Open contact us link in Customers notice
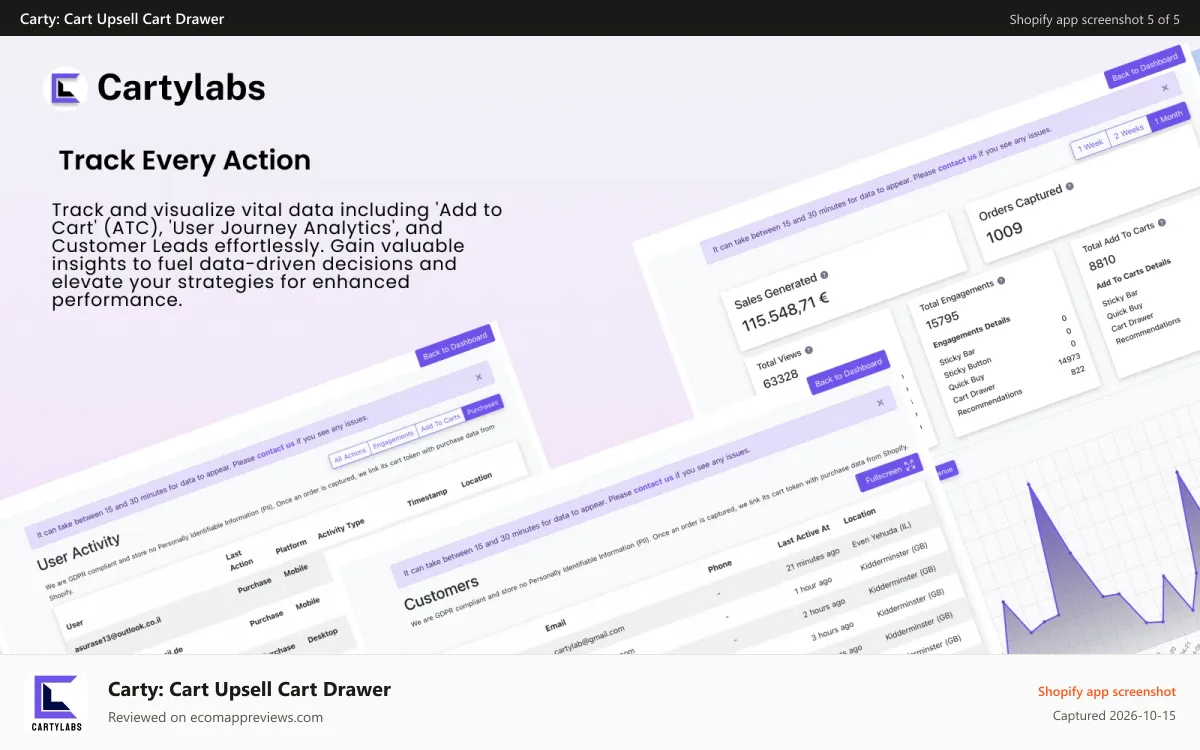The image size is (1200, 750). pos(654,486)
